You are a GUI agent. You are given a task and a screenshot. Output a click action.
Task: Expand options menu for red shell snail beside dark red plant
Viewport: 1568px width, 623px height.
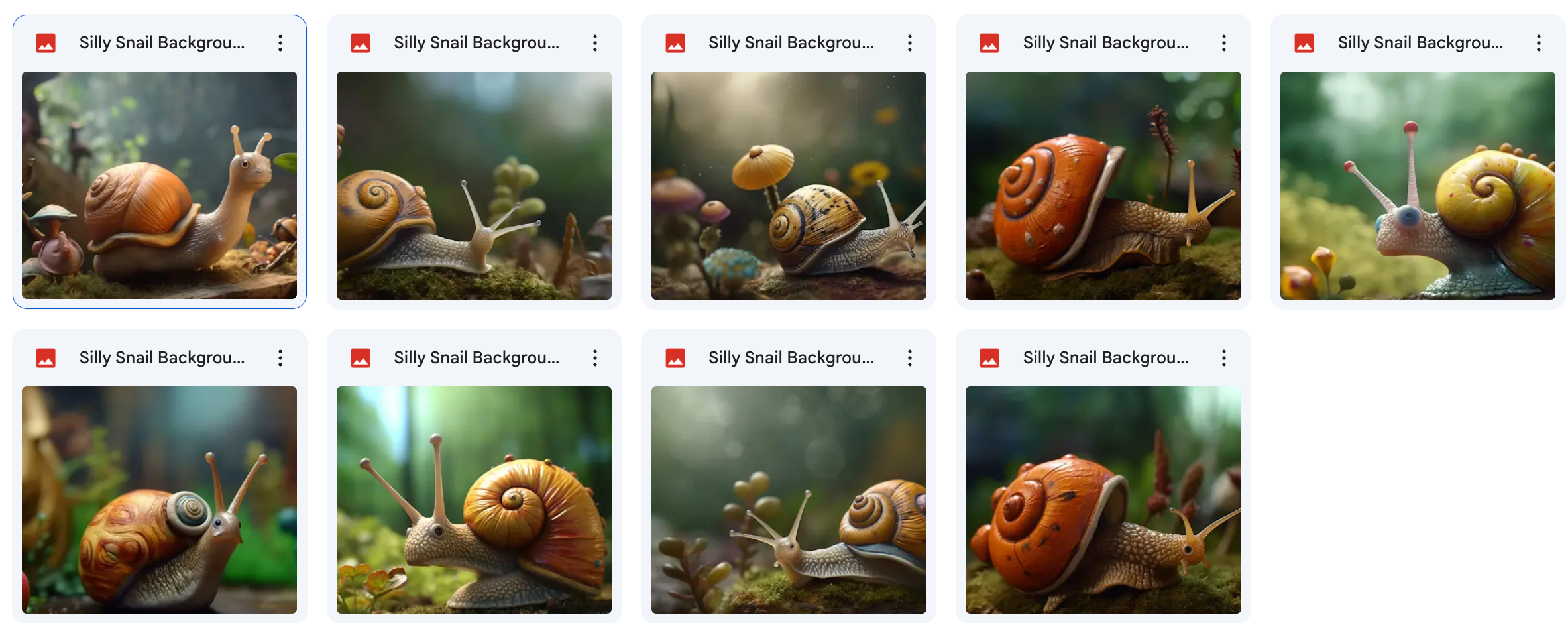[1223, 43]
